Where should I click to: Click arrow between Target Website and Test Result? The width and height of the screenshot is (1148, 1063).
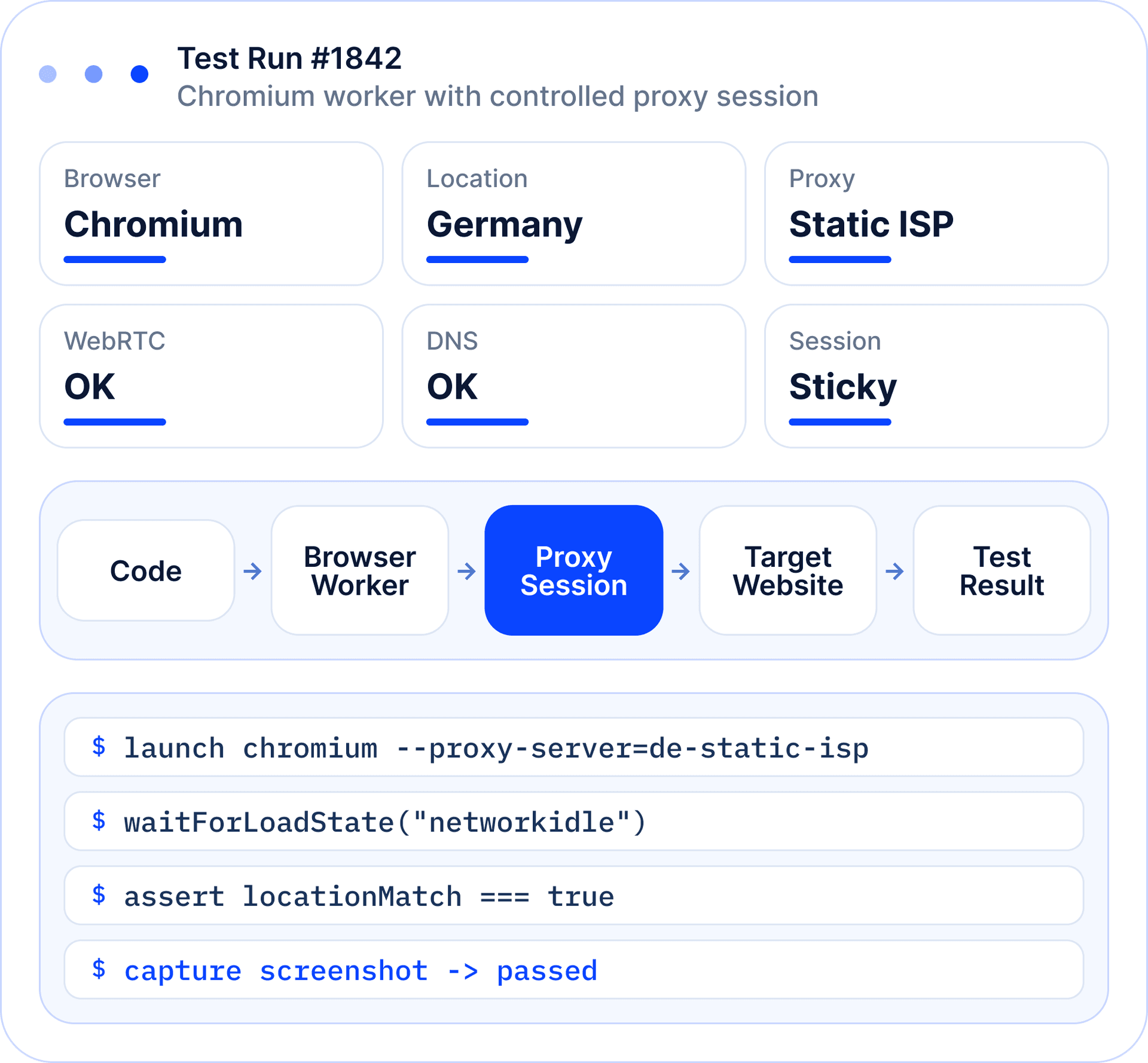coord(895,571)
